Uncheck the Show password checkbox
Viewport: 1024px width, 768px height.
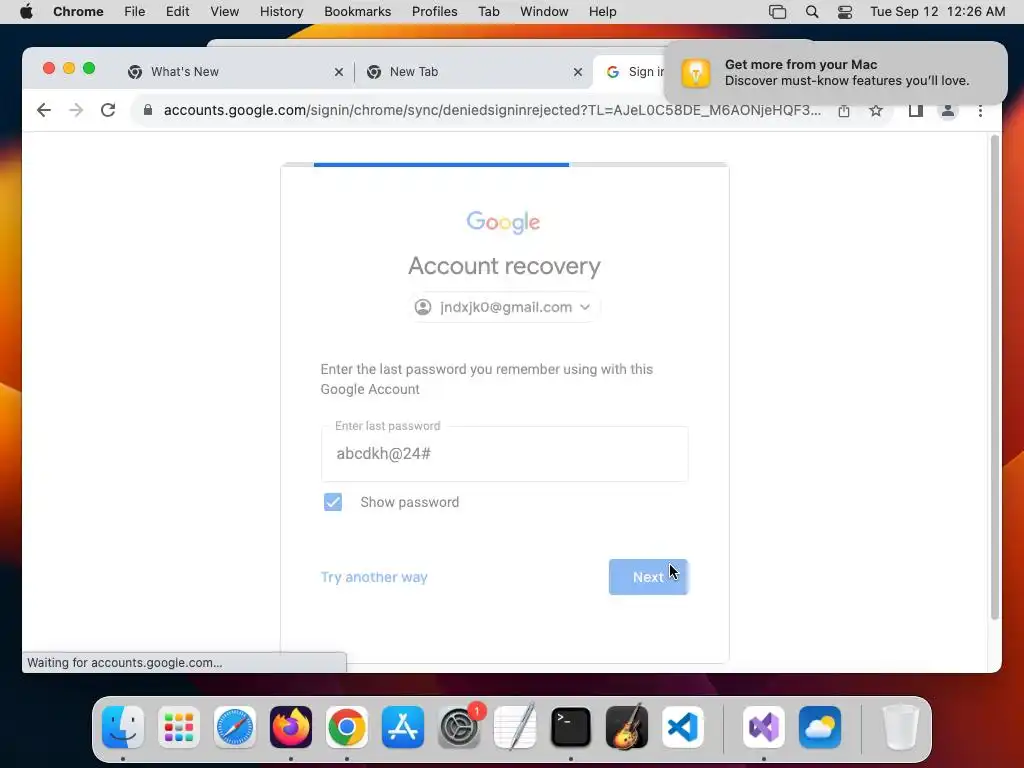pos(333,502)
